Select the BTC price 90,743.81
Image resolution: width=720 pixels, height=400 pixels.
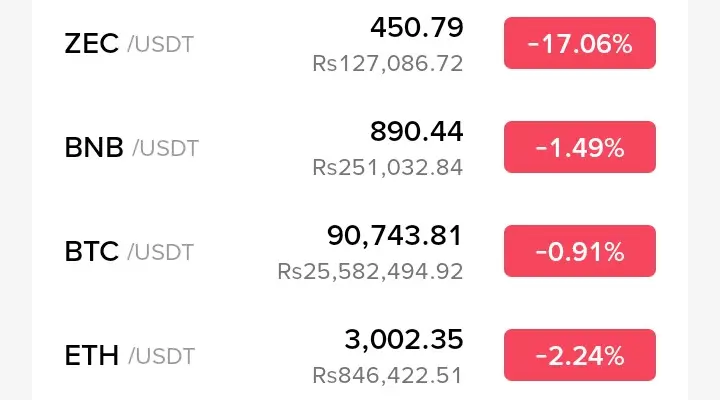click(x=395, y=236)
